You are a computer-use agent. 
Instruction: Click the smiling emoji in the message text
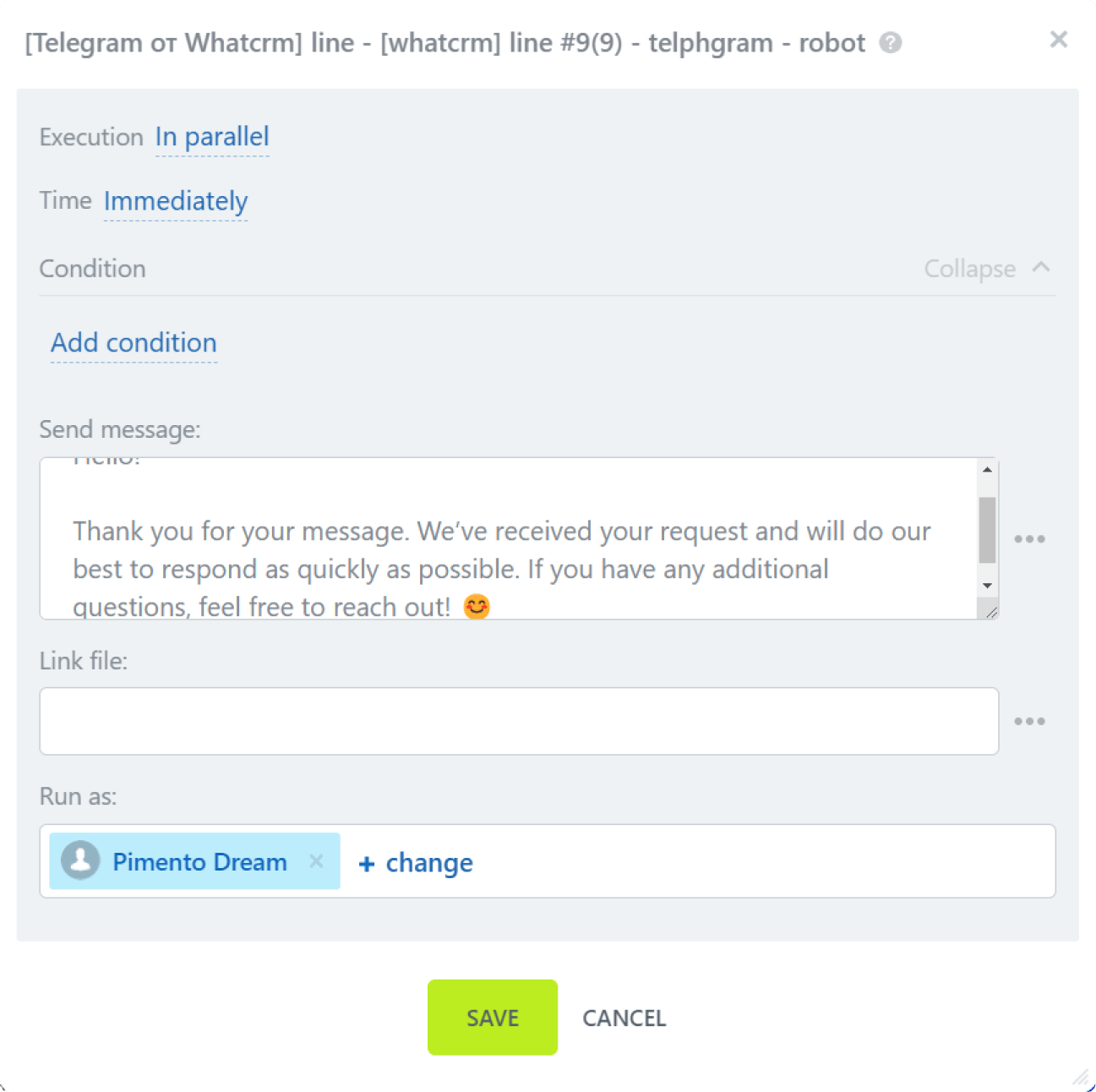[477, 605]
